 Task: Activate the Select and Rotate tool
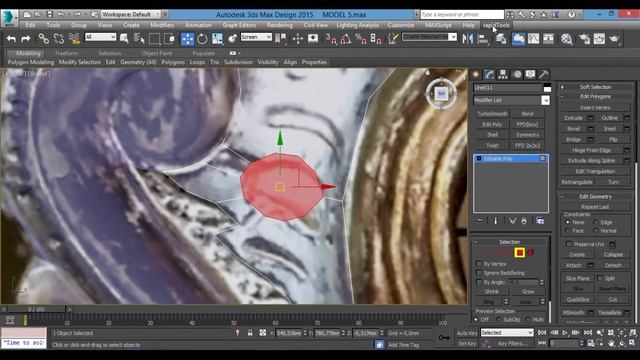coord(202,39)
